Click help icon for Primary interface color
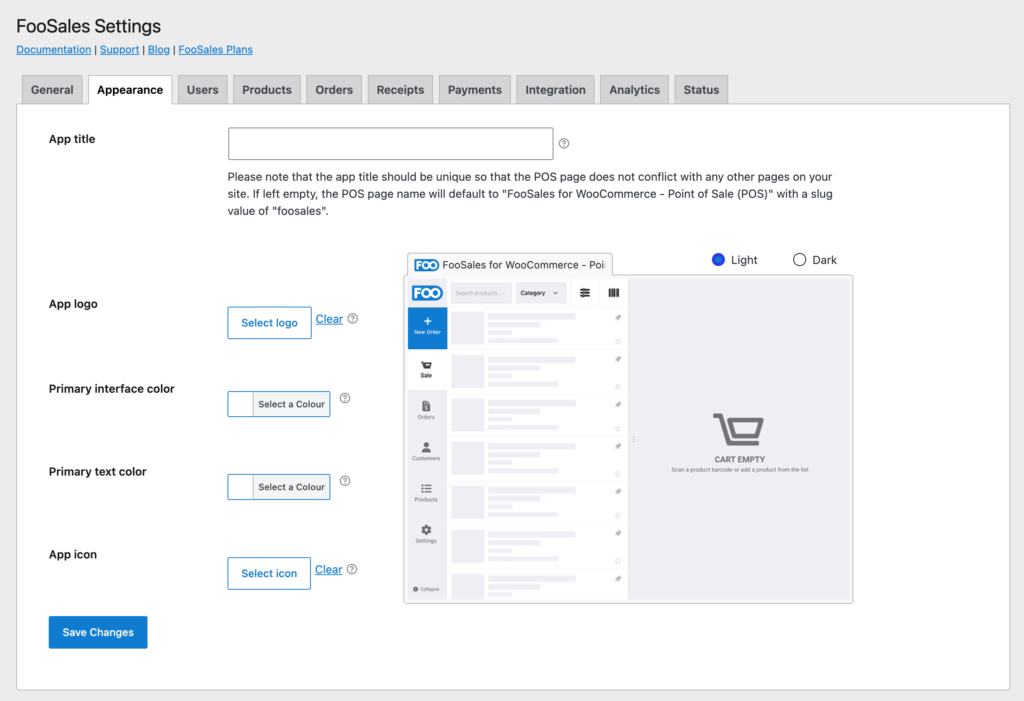 345,398
